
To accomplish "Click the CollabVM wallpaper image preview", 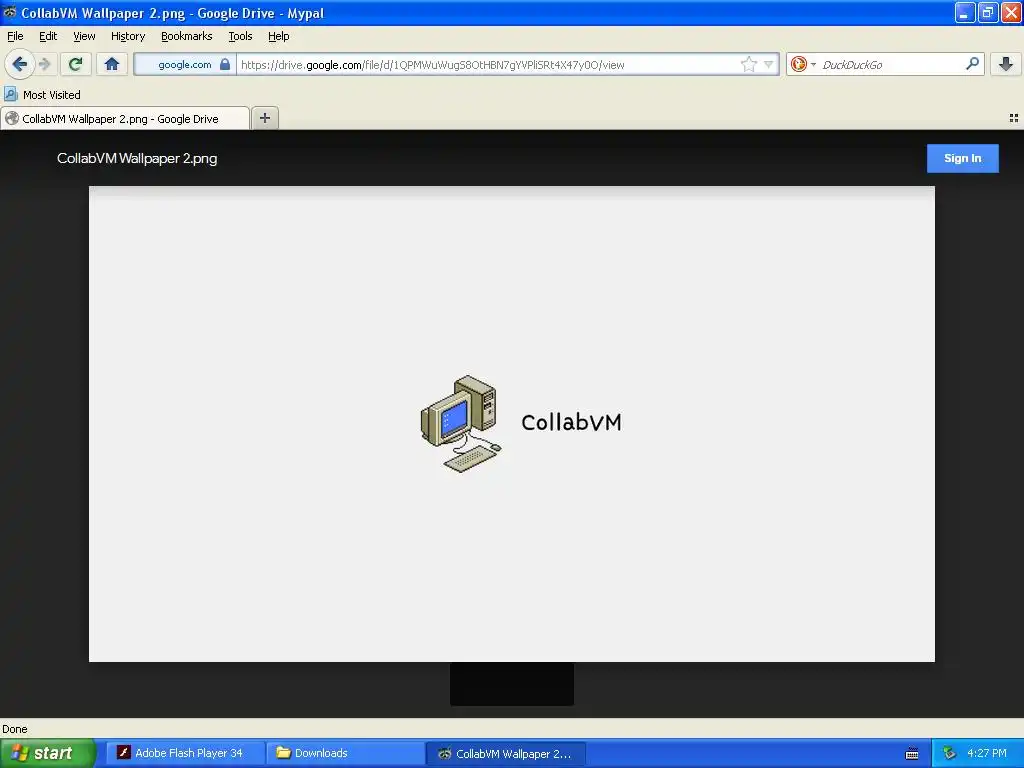I will coord(512,424).
